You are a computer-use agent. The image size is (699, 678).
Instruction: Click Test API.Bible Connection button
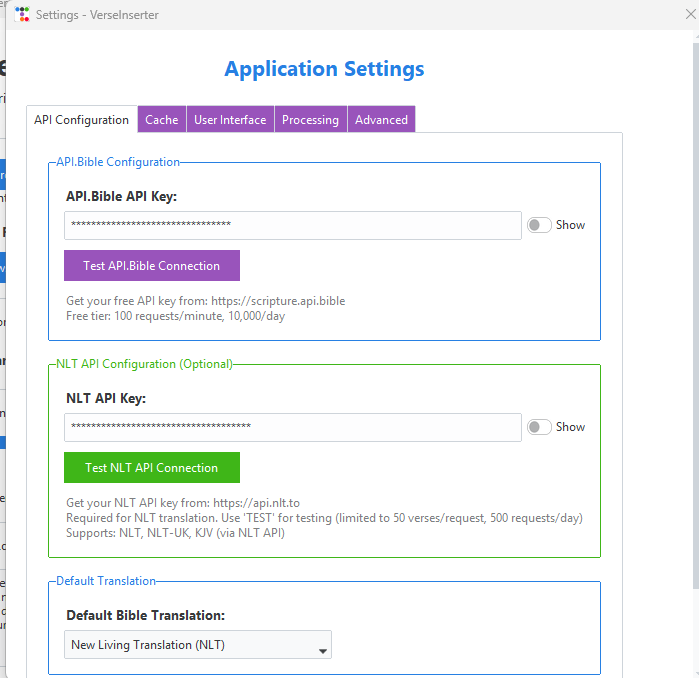click(152, 266)
